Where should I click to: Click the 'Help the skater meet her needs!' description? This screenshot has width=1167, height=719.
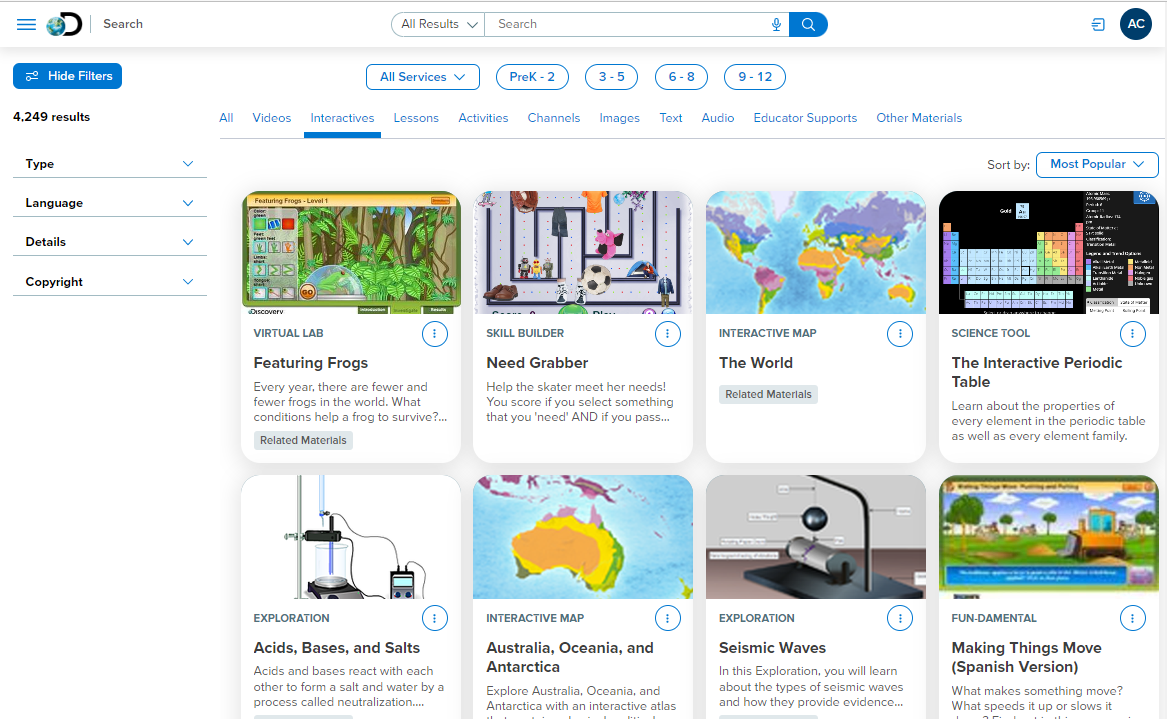pyautogui.click(x=580, y=402)
